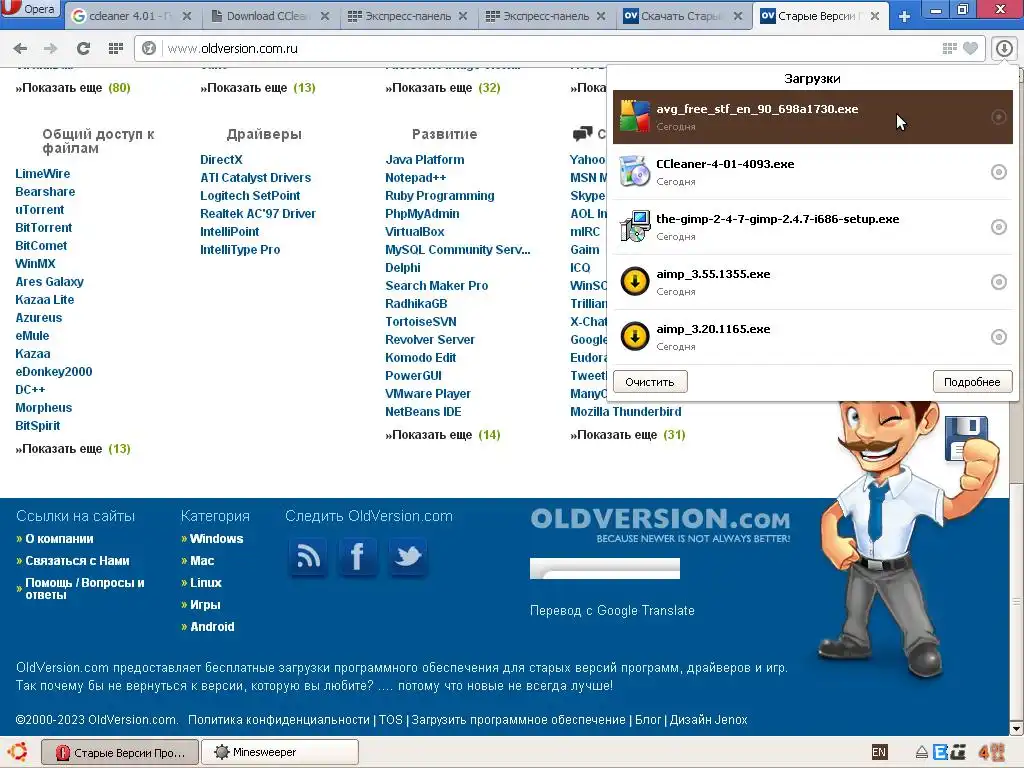Viewport: 1024px width, 768px height.
Task: Reload the current page
Action: point(83,48)
